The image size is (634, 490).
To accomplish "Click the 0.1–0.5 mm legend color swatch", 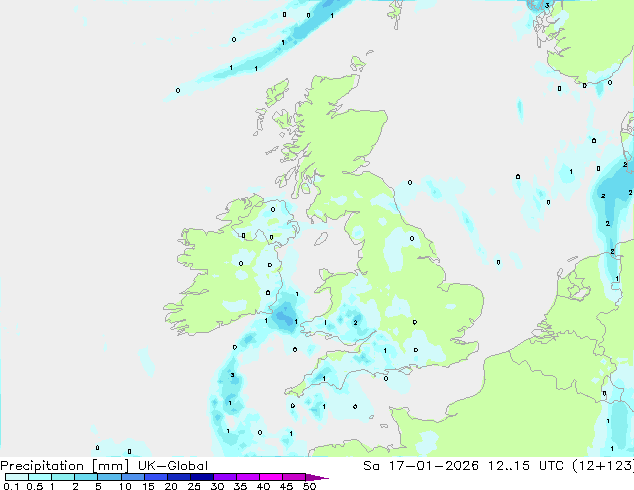I will pos(17,477).
